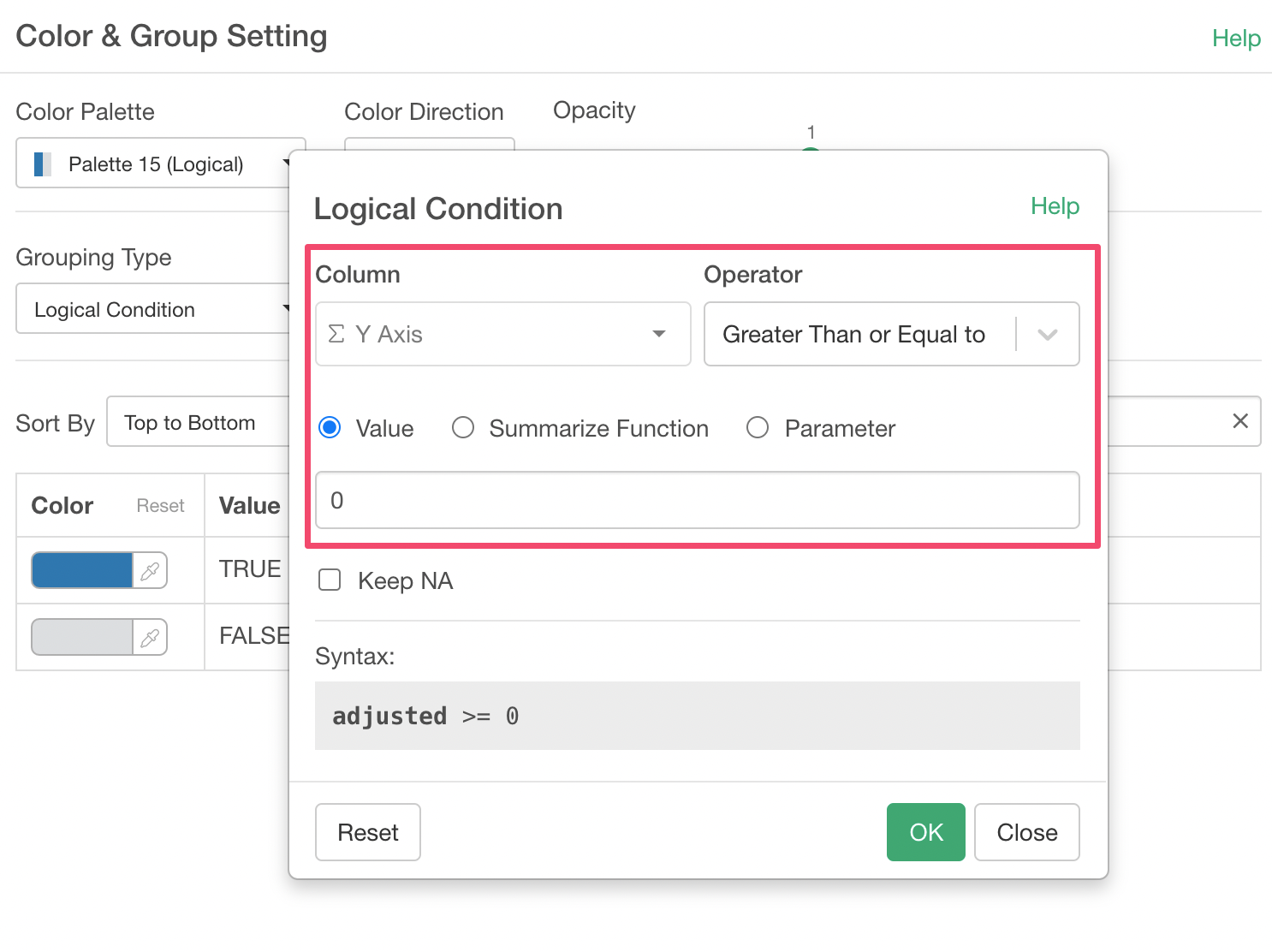Screen dimensions: 1272x952
Task: Open the Sort By Top to Bottom dropdown
Action: pos(197,422)
